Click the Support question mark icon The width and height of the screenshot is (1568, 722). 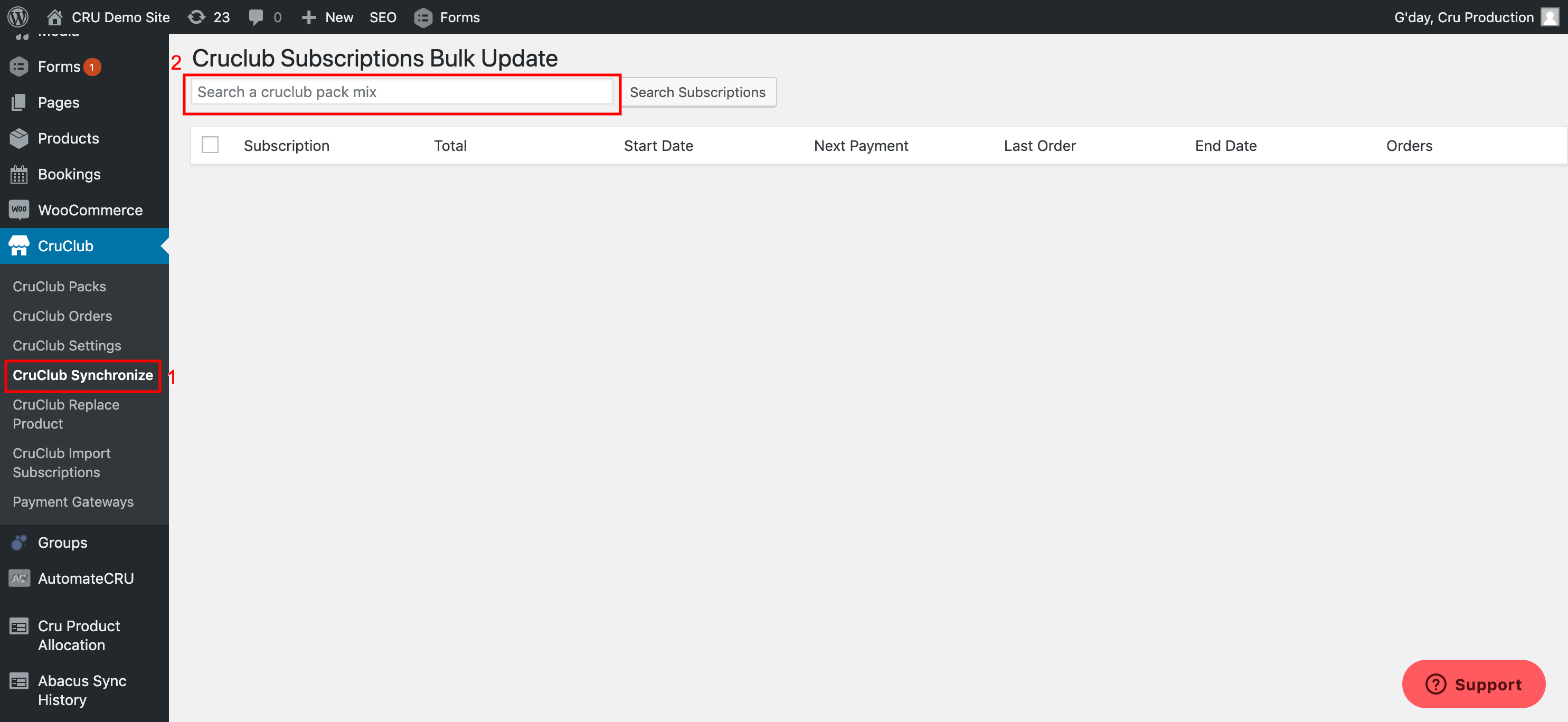click(1435, 683)
